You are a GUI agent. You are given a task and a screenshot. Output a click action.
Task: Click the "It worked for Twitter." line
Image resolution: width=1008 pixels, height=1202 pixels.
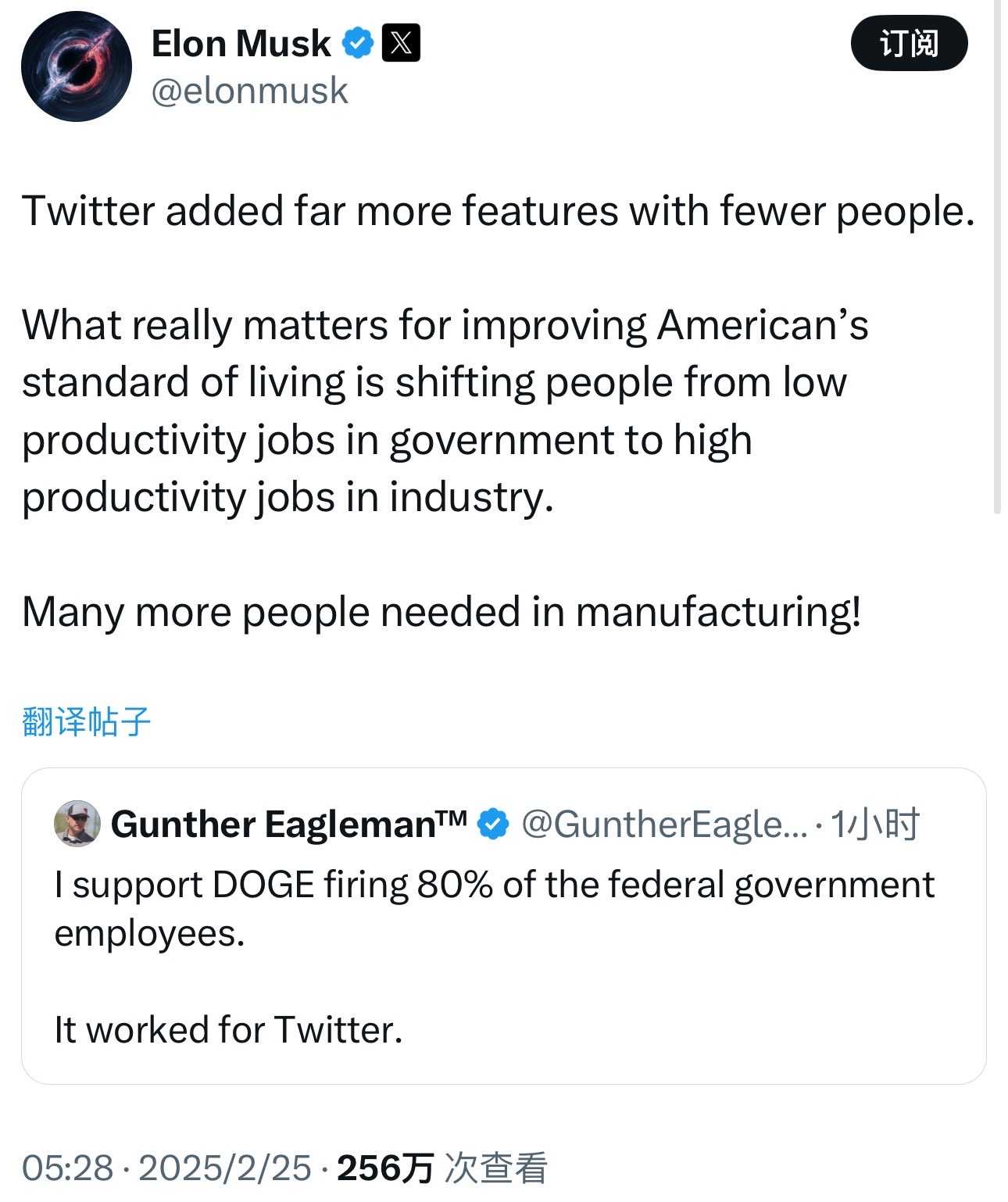pos(228,1029)
